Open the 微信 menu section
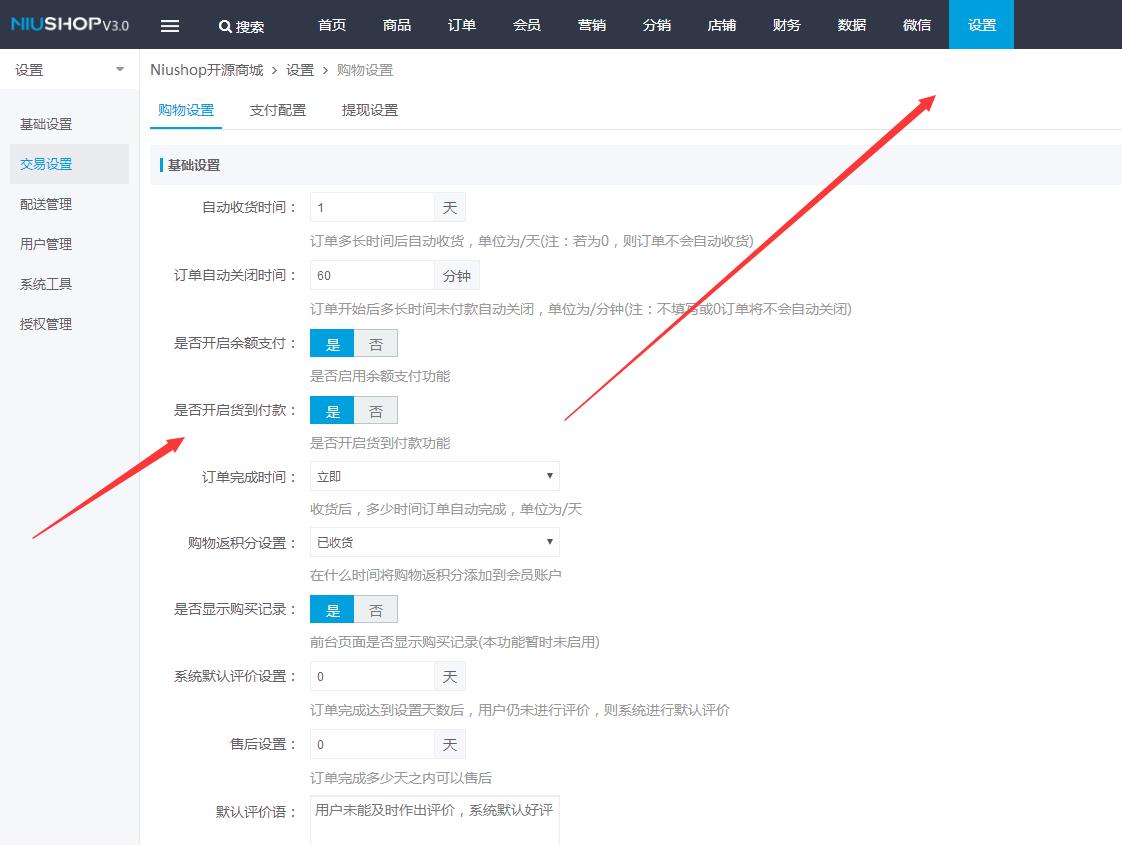The image size is (1122, 845). pos(916,25)
